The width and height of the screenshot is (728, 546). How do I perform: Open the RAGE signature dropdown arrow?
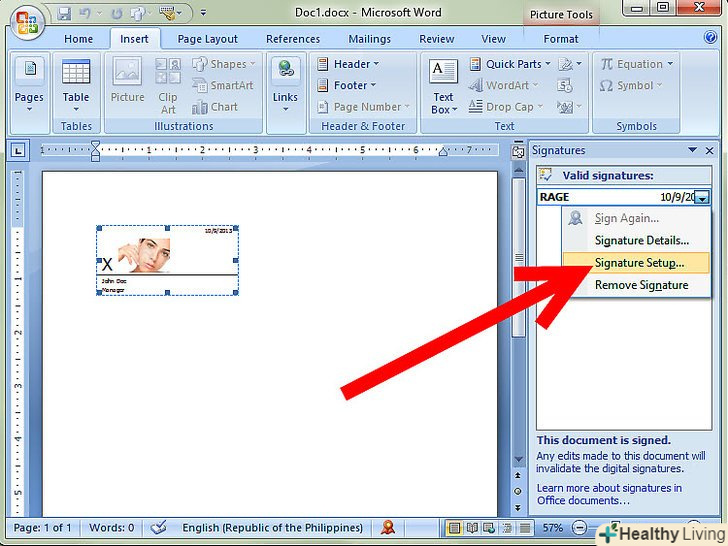coord(702,197)
